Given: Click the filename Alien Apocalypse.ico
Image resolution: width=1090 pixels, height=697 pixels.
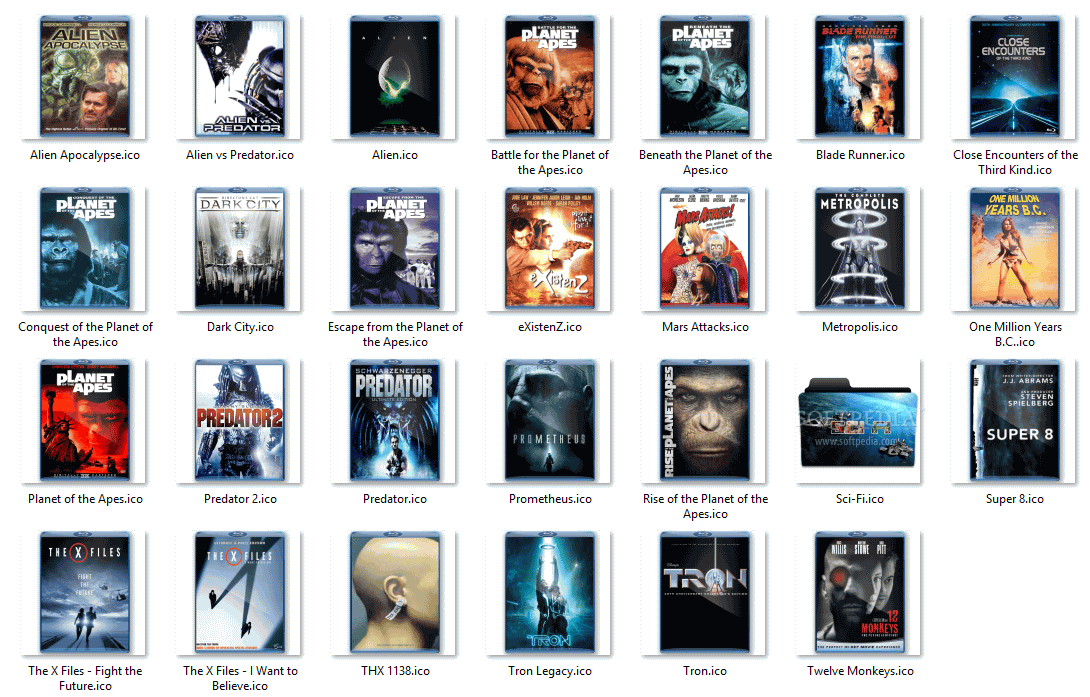Looking at the screenshot, I should (85, 155).
